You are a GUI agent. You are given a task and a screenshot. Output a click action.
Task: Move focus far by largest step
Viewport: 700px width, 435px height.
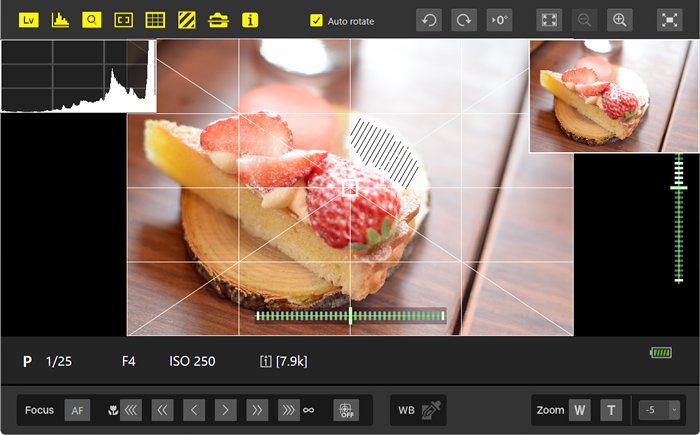[289, 410]
